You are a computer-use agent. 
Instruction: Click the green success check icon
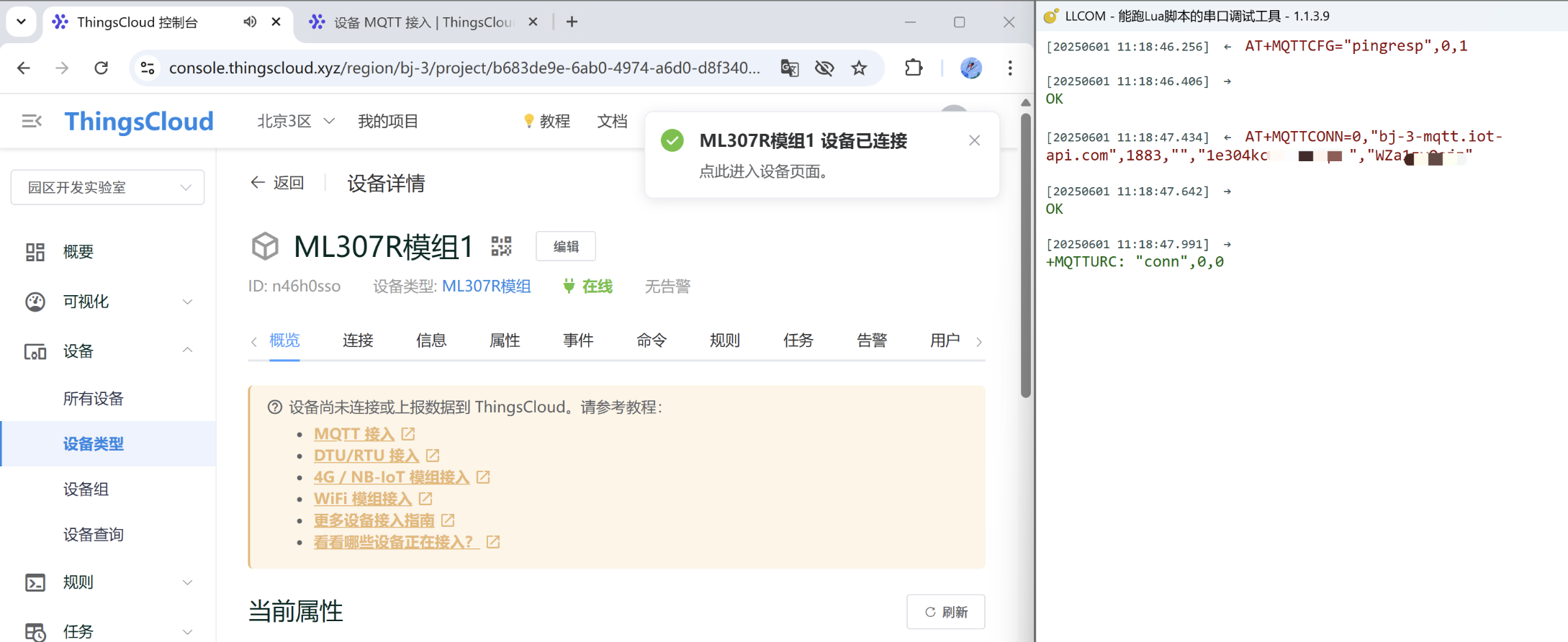click(x=672, y=140)
